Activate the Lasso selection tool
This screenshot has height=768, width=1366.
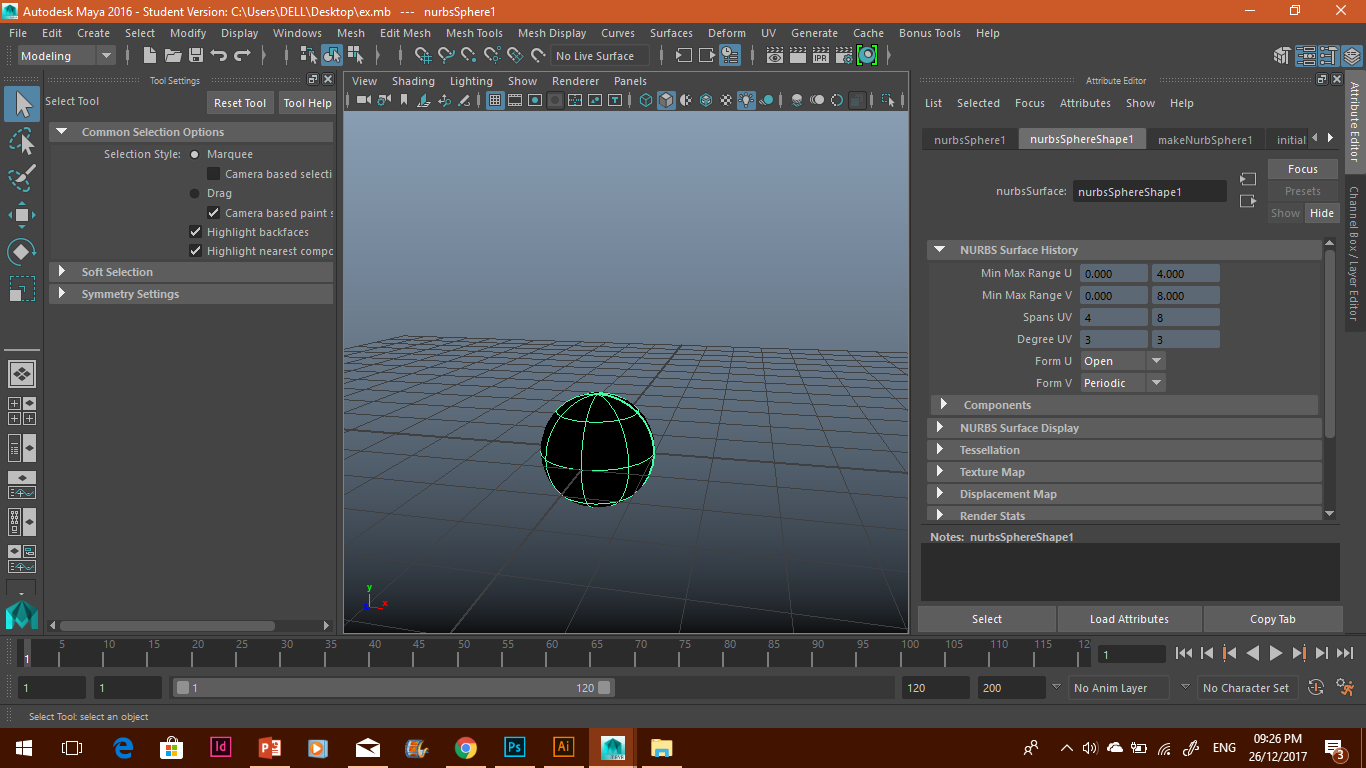click(x=22, y=141)
